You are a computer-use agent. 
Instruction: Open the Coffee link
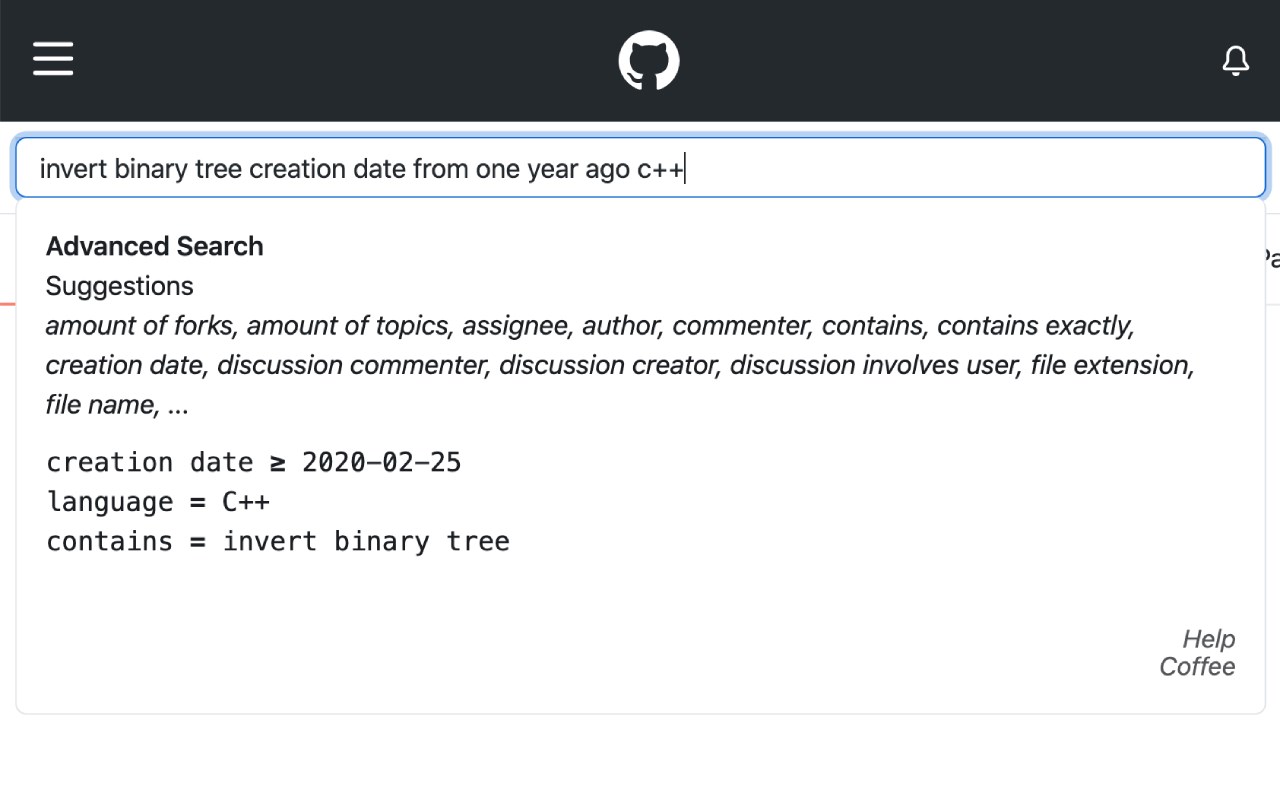click(x=1197, y=666)
